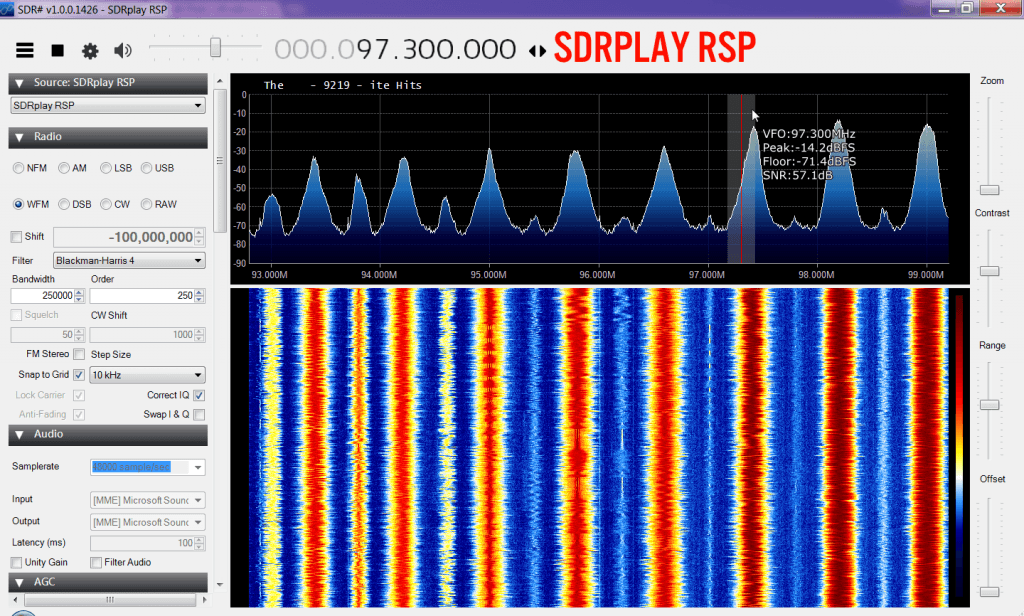
Task: Choose USB demodulation mode
Action: click(147, 168)
